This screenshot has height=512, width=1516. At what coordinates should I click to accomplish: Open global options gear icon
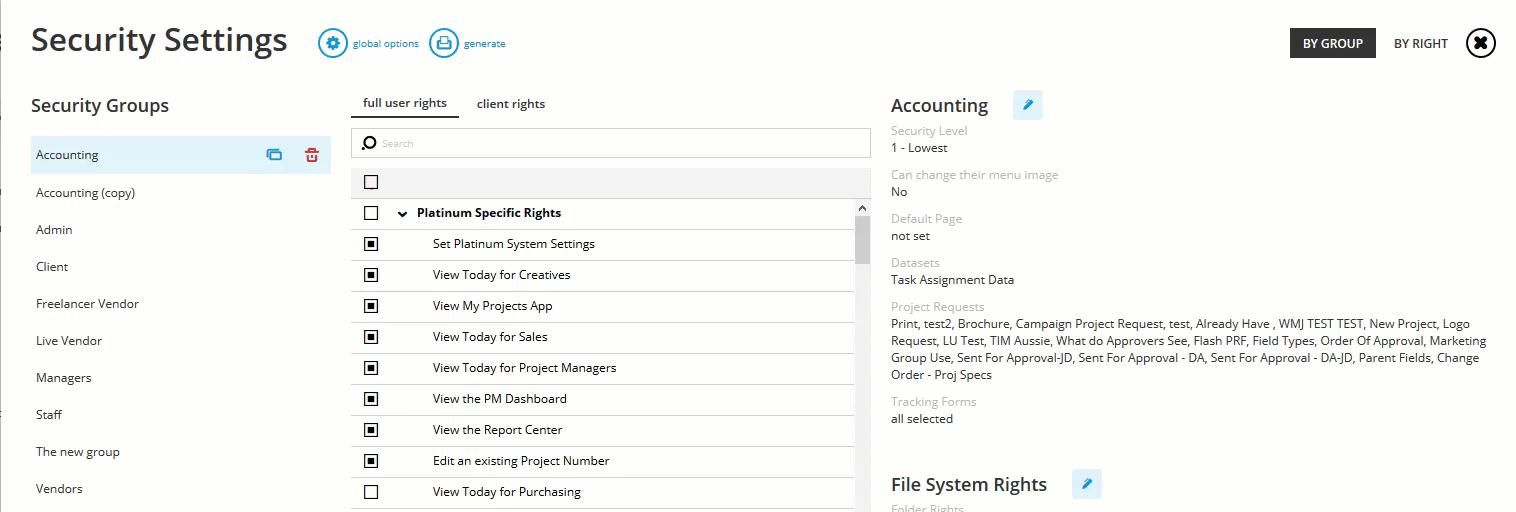[333, 43]
